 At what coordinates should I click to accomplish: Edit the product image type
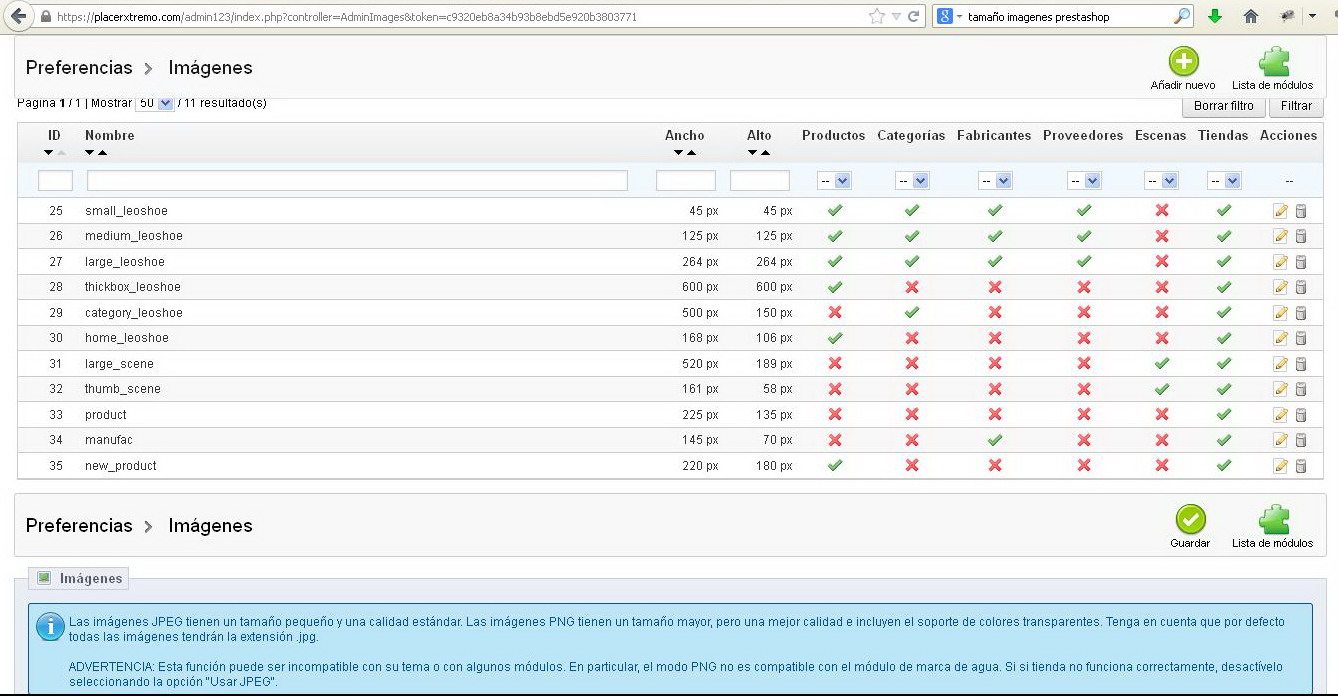coord(1280,415)
